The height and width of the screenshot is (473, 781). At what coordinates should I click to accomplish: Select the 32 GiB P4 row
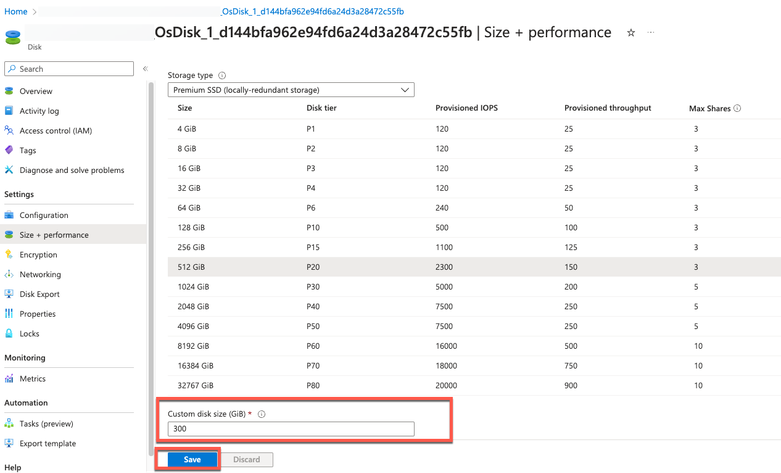pos(474,188)
